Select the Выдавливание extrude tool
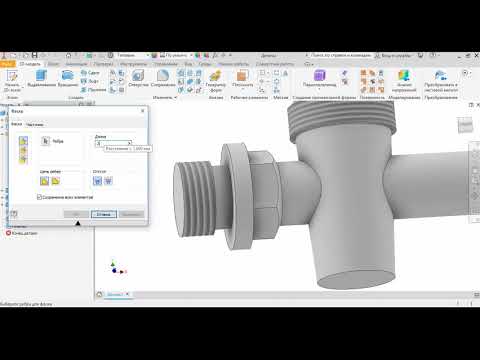Screen dimensions: 480x360 42,79
